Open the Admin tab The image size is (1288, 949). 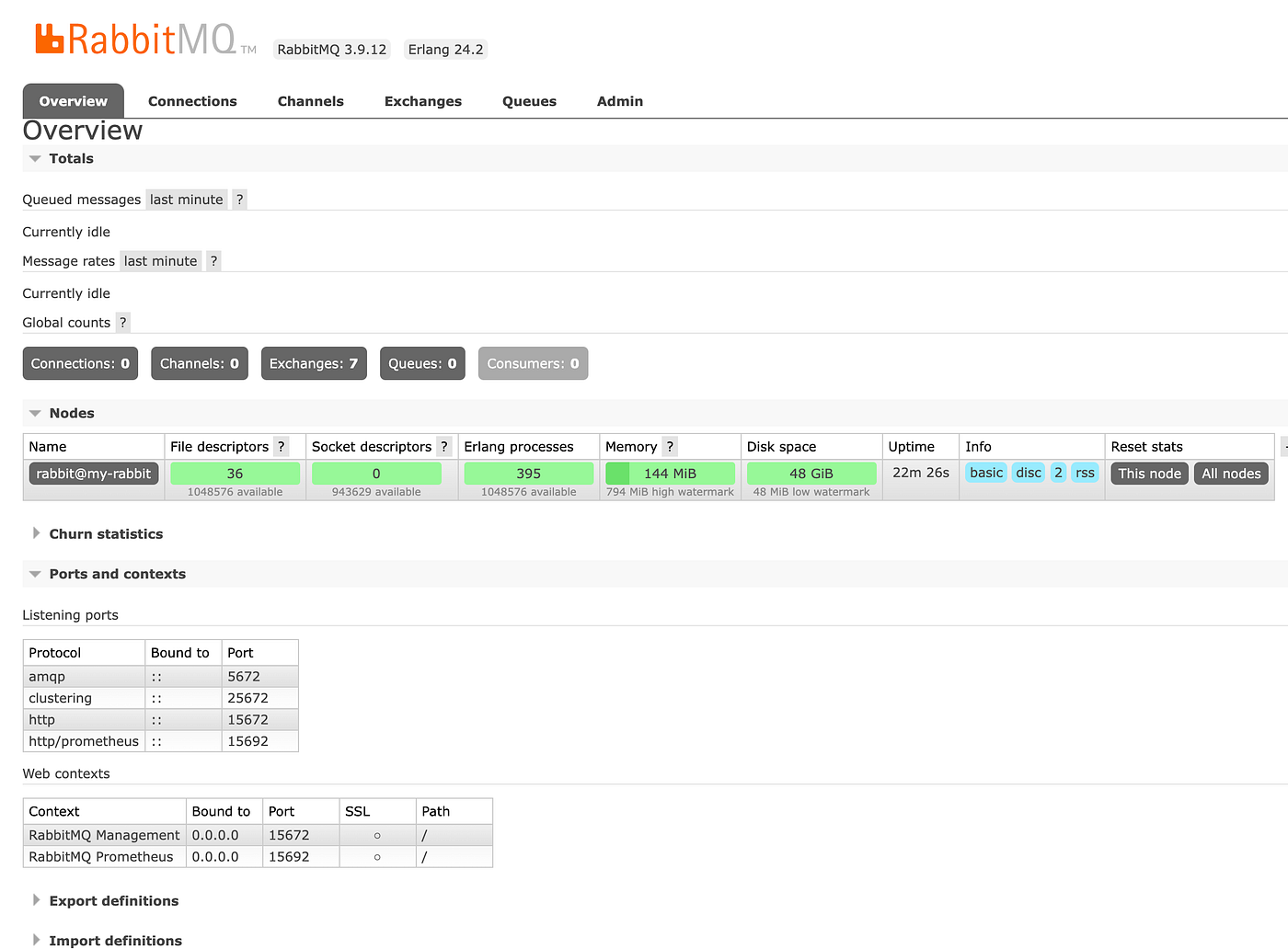tap(619, 101)
